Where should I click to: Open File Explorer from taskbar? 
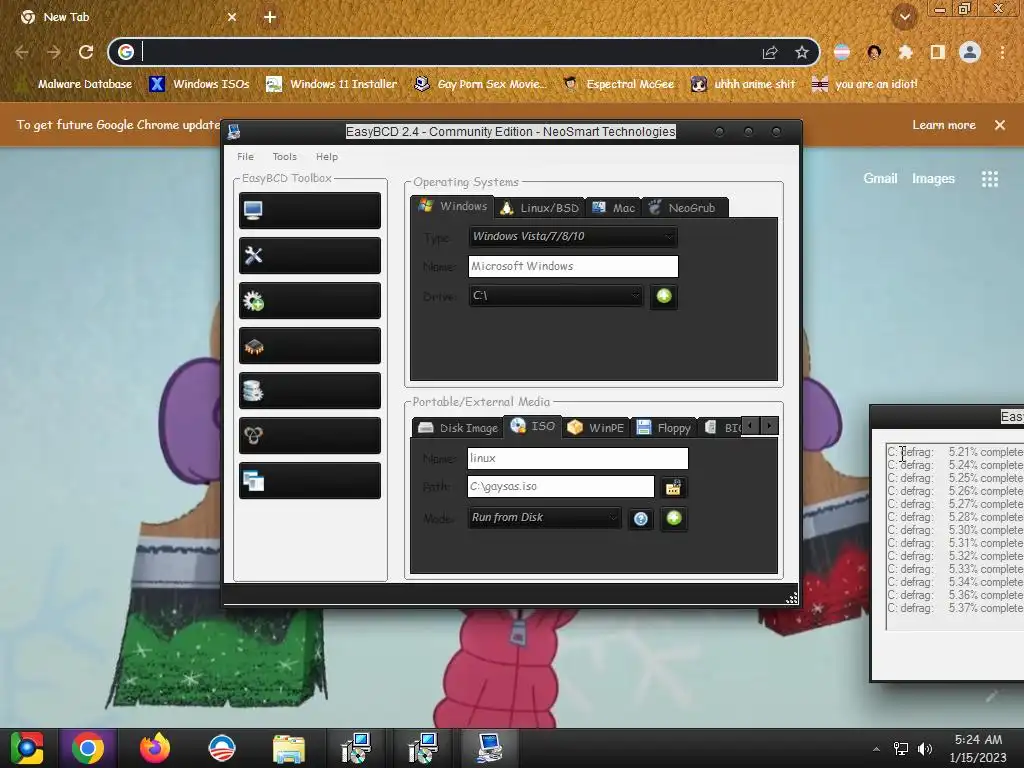289,748
